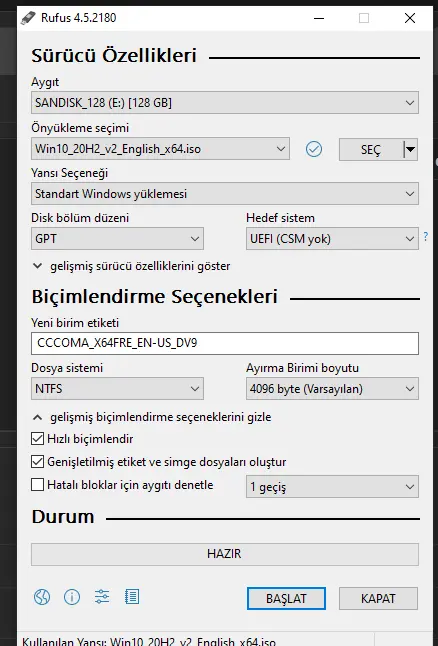Toggle Genişletilmiş etiket ve simge dosyaları checkbox
Viewport: 438px width, 646px height.
[x=37, y=462]
